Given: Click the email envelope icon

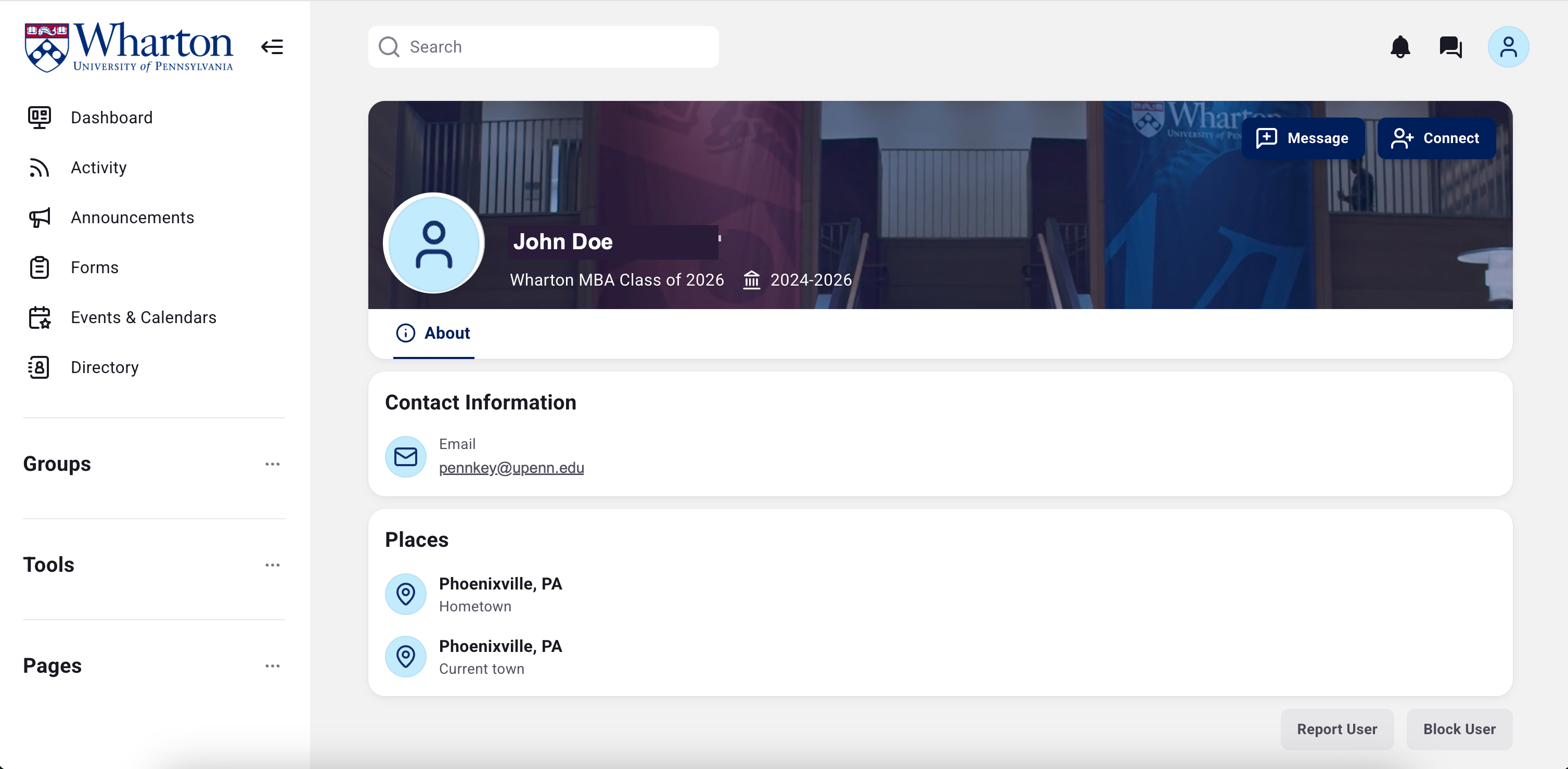Looking at the screenshot, I should (x=405, y=457).
